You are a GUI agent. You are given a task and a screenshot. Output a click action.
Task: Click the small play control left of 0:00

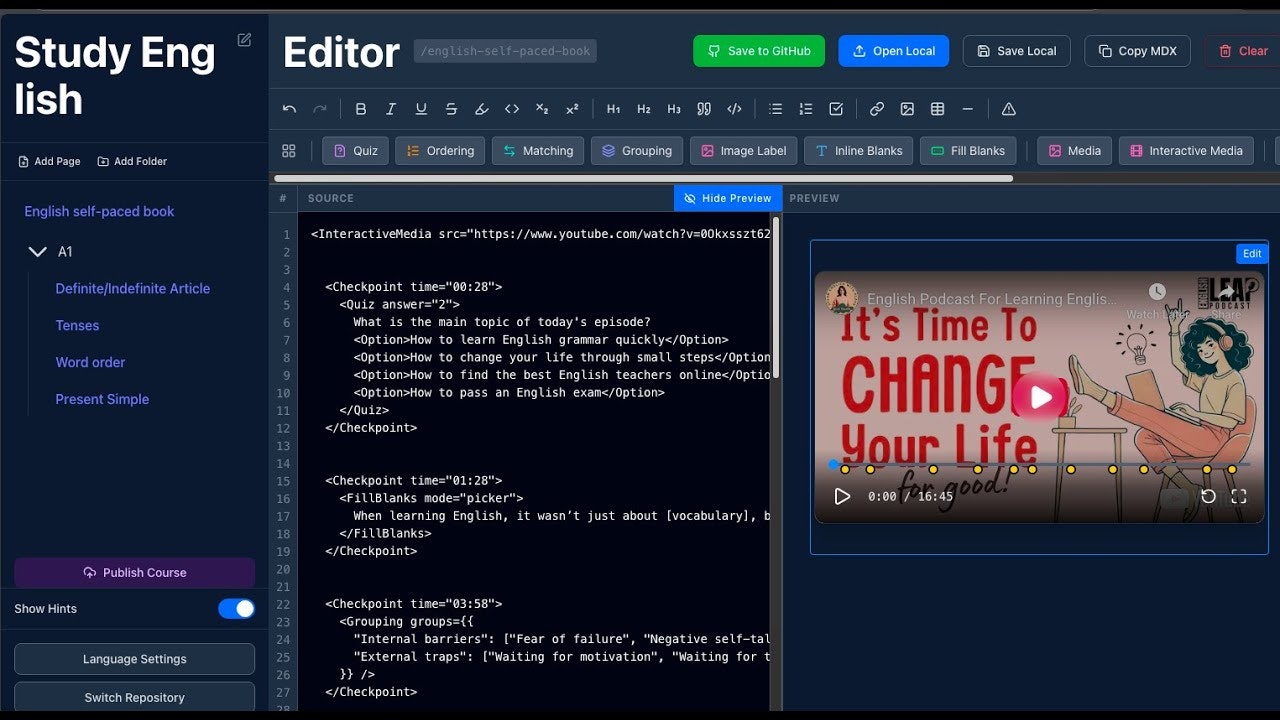click(842, 496)
